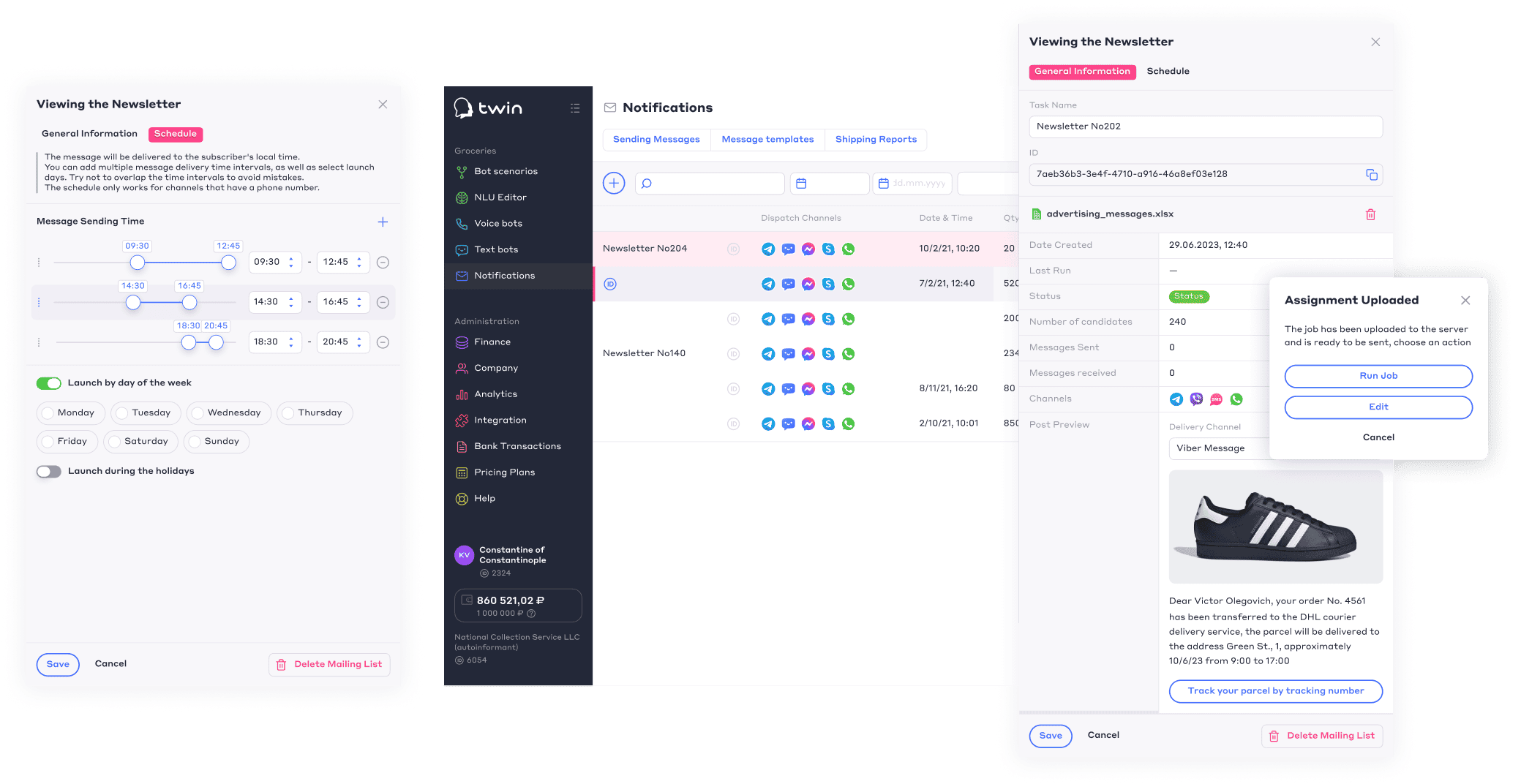Add a new message sending time interval
This screenshot has width=1521, height=784.
coord(383,222)
